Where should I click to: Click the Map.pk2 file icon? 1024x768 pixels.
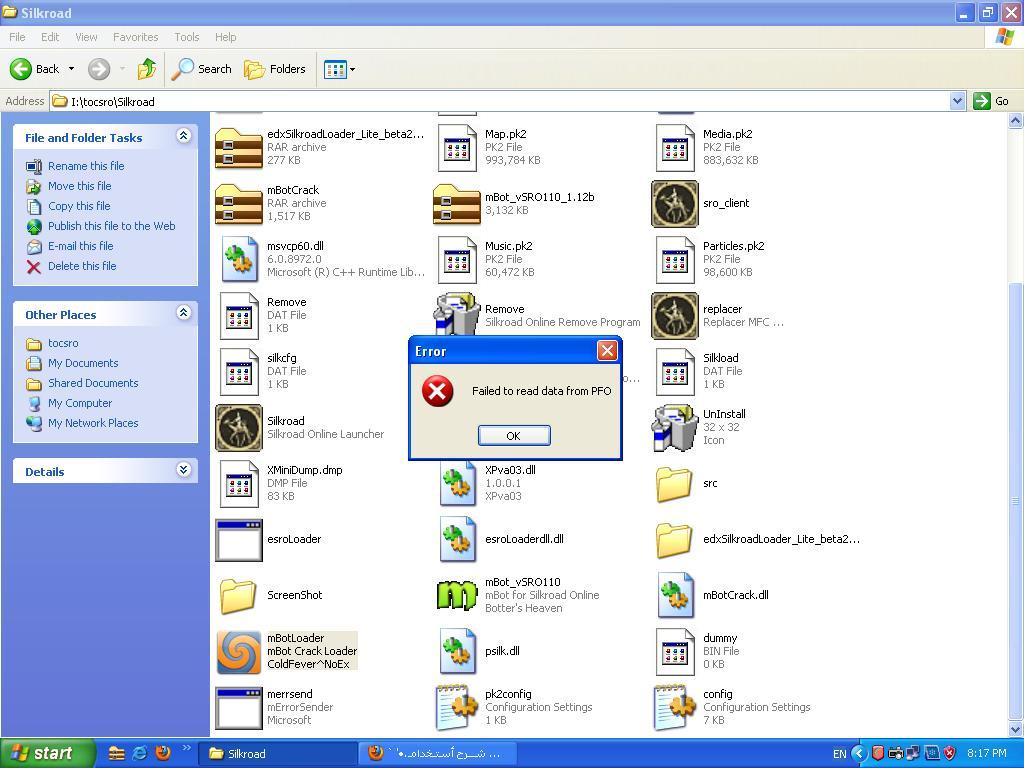tap(456, 148)
